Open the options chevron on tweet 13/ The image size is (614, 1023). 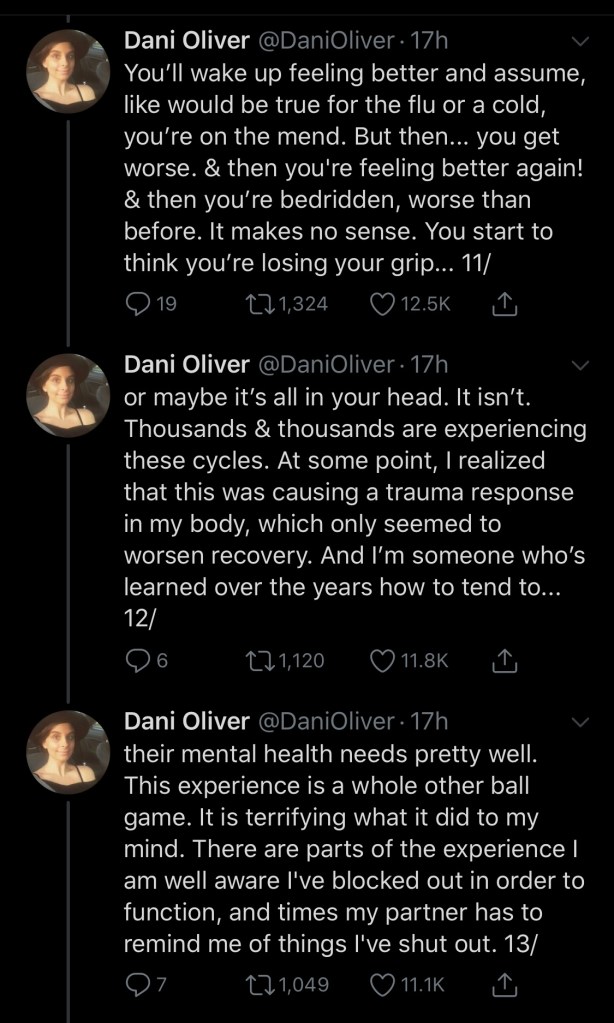point(580,720)
